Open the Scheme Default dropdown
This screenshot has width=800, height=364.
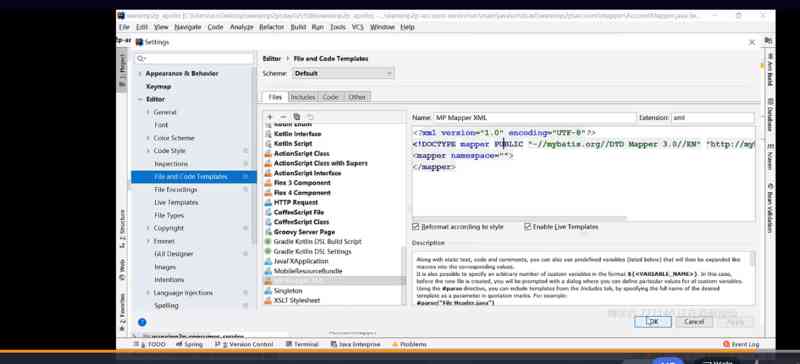point(343,74)
